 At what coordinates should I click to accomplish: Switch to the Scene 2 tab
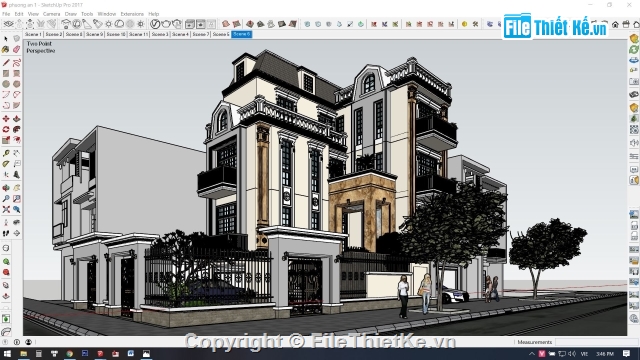[53, 34]
